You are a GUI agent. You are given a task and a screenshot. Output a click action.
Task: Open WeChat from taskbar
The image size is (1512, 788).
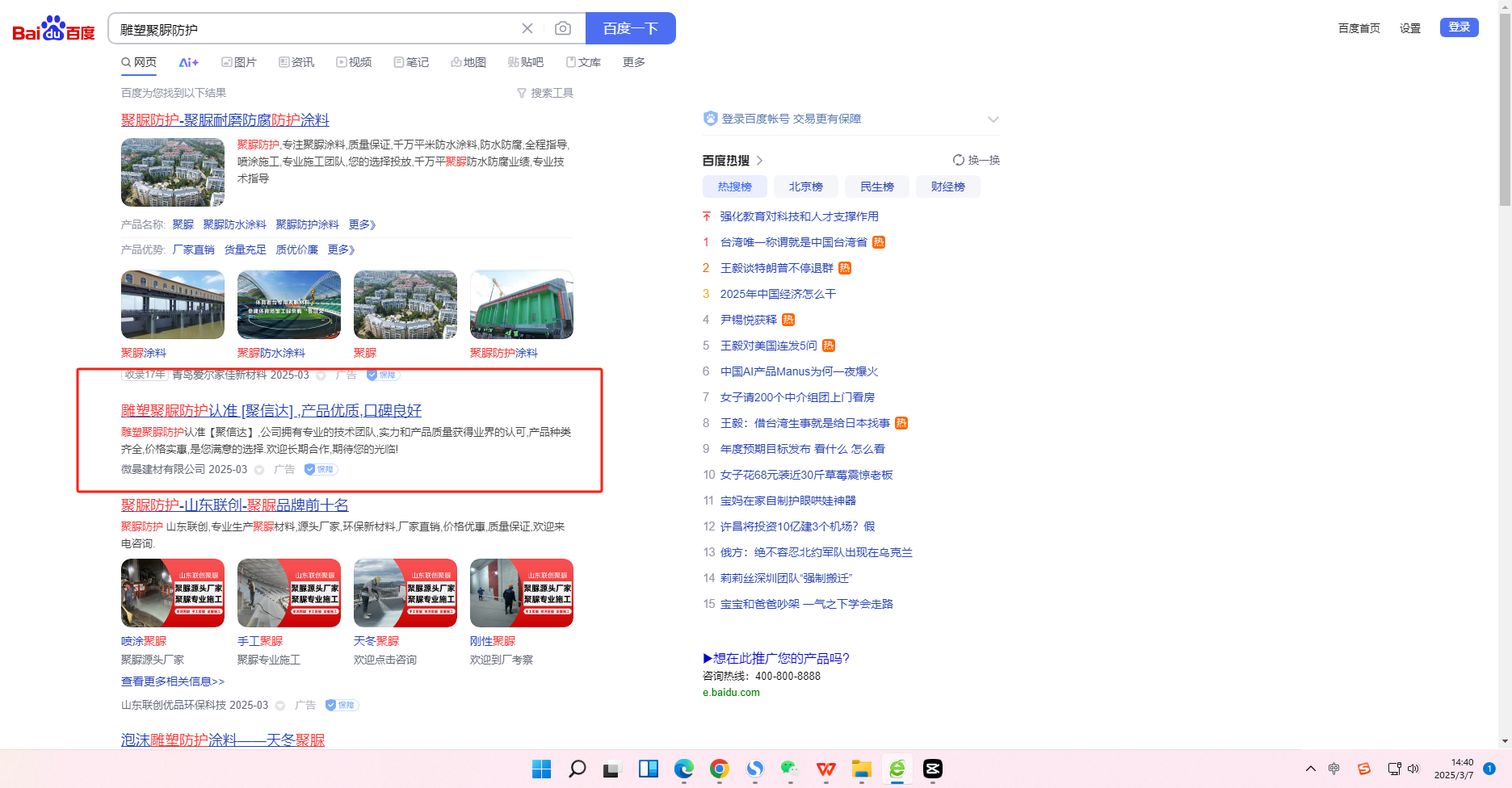(x=790, y=769)
